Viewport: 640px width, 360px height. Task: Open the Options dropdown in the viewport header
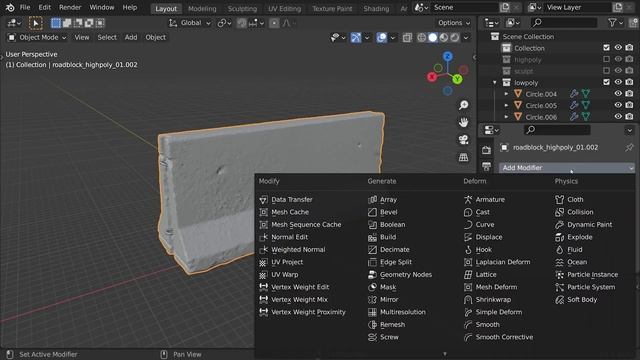454,23
